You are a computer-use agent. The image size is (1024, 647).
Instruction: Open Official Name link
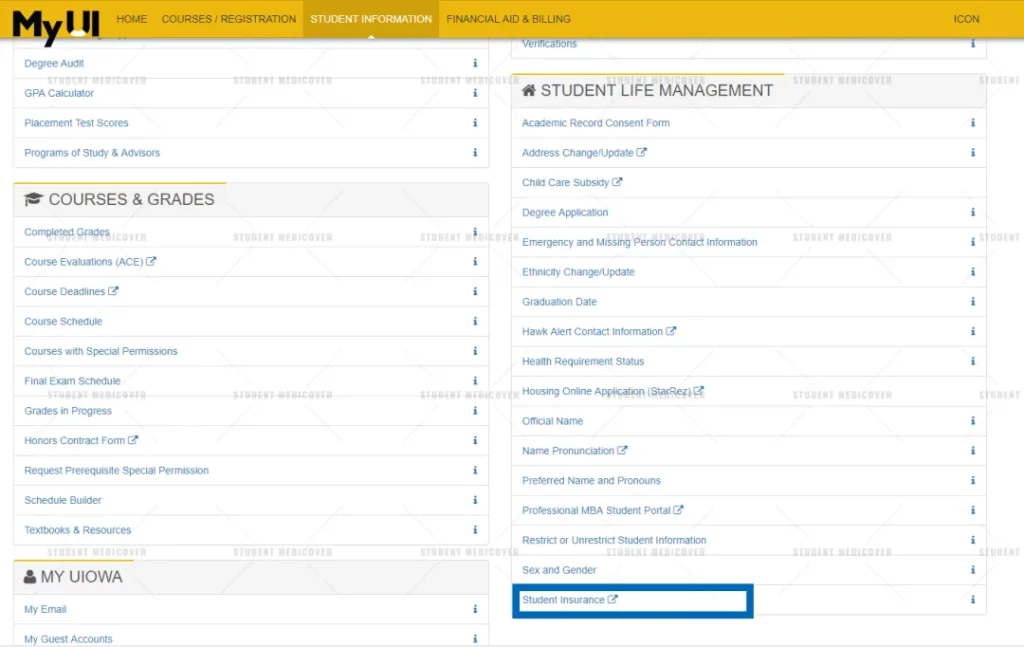click(x=552, y=421)
